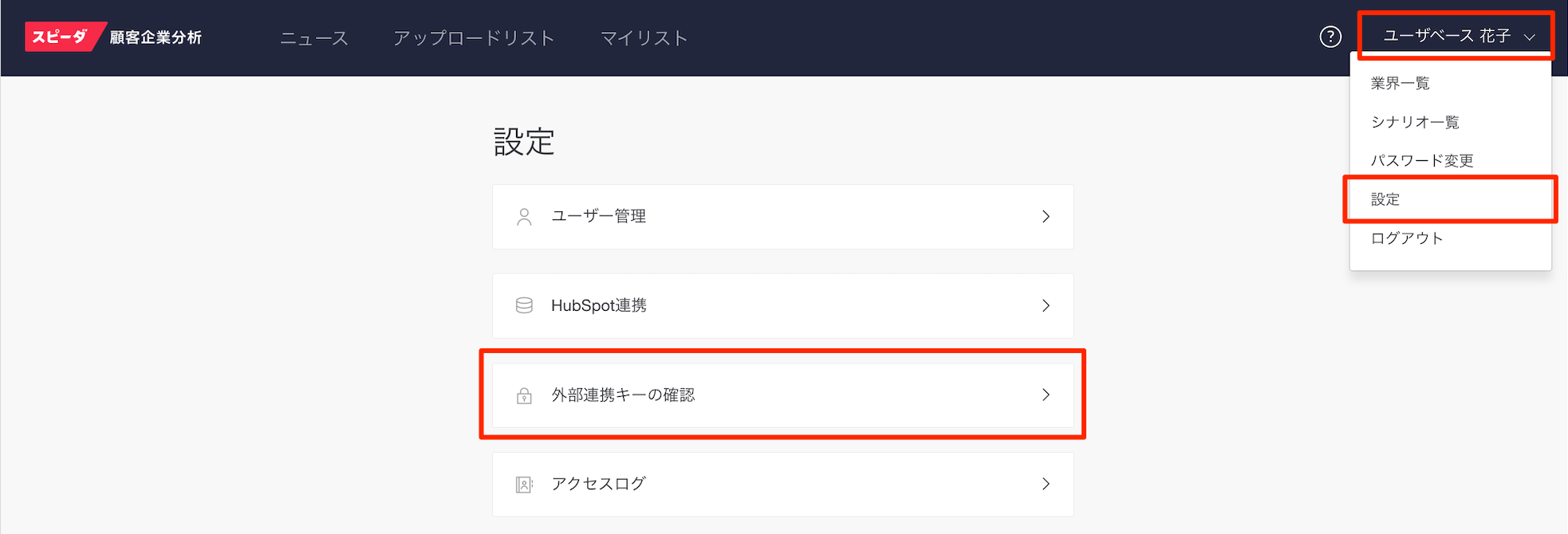Click the lock icon beside 外部連携キーの確認

pyautogui.click(x=524, y=395)
